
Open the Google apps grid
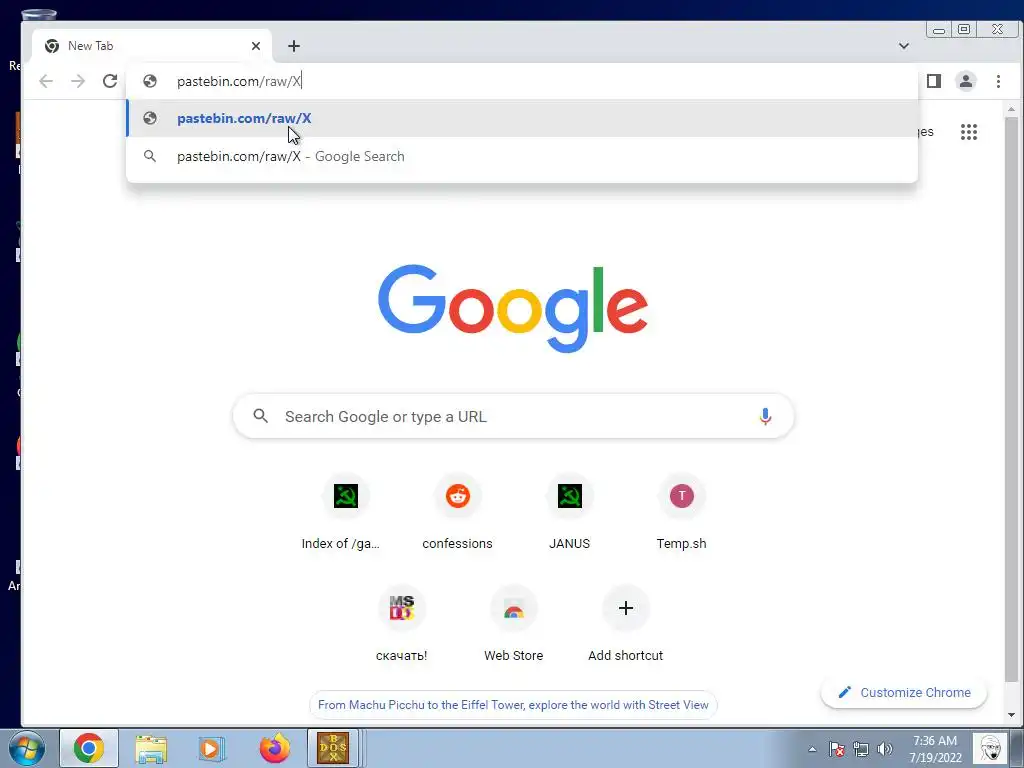[969, 132]
